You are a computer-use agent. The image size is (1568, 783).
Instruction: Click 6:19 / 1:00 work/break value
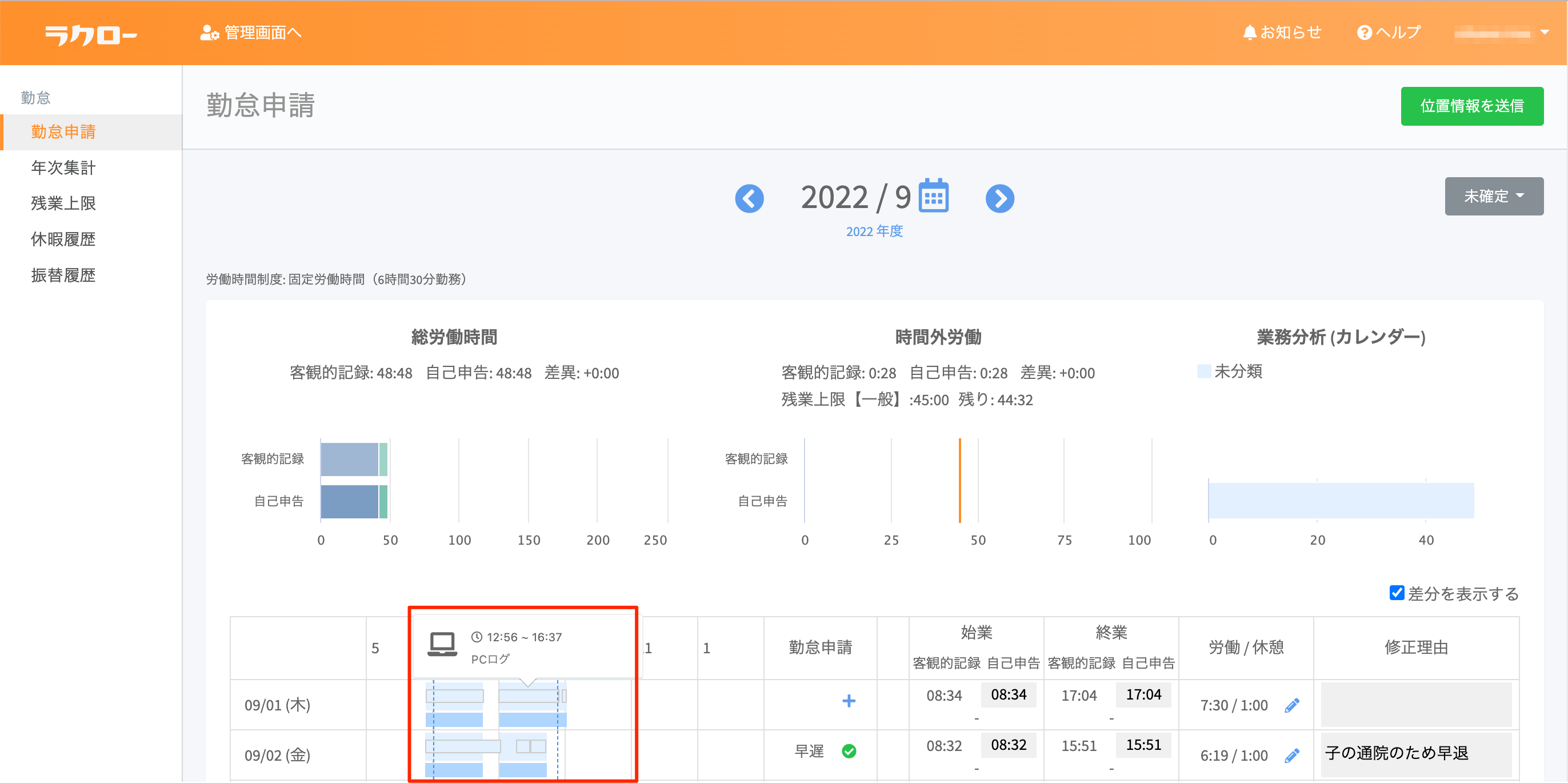[1233, 756]
